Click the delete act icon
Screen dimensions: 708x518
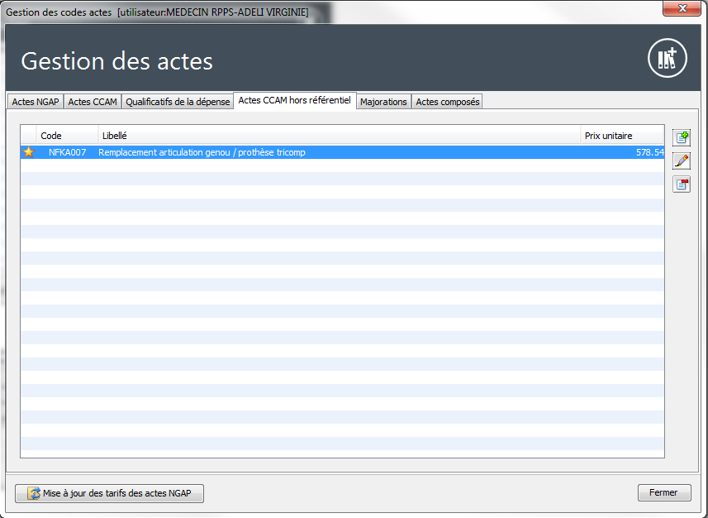(681, 184)
